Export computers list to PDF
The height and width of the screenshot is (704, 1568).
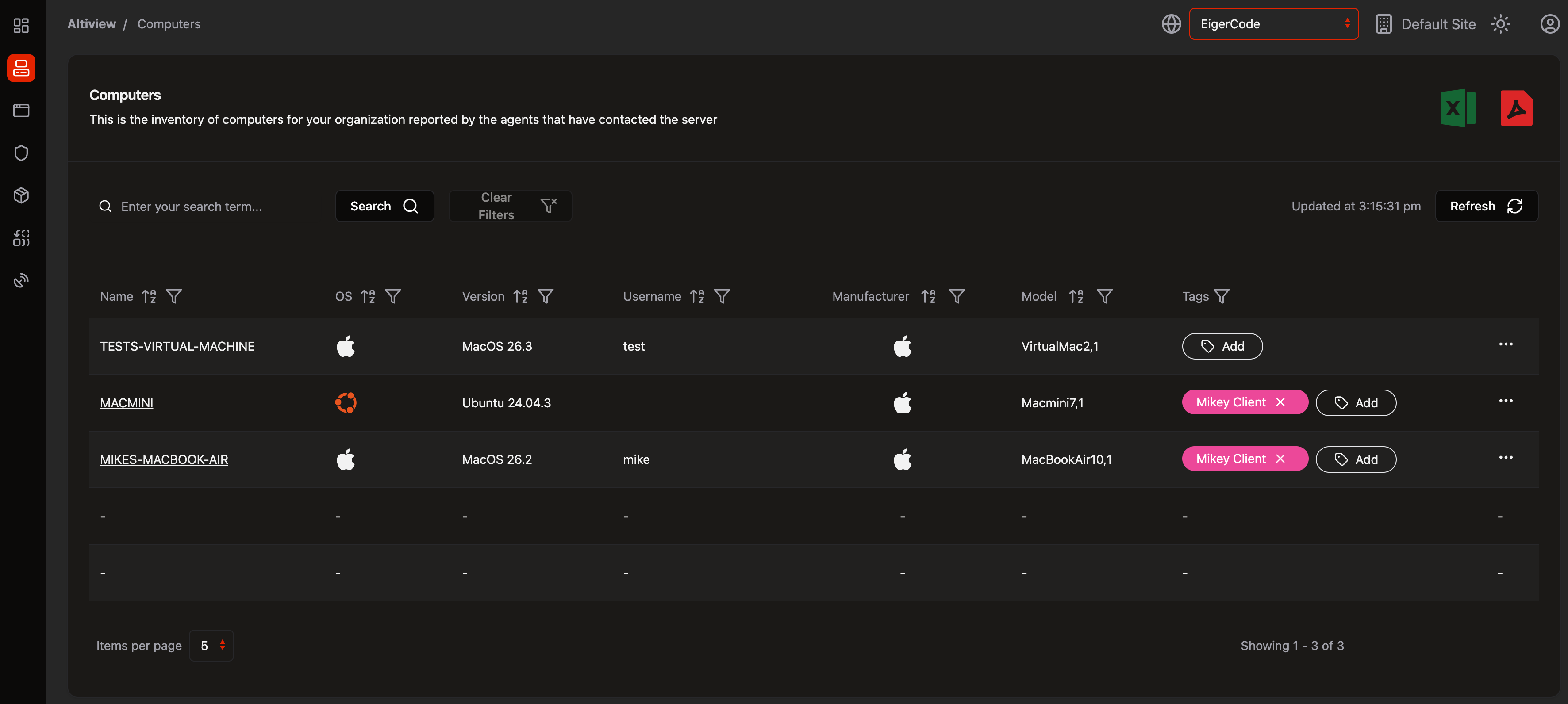coord(1516,108)
